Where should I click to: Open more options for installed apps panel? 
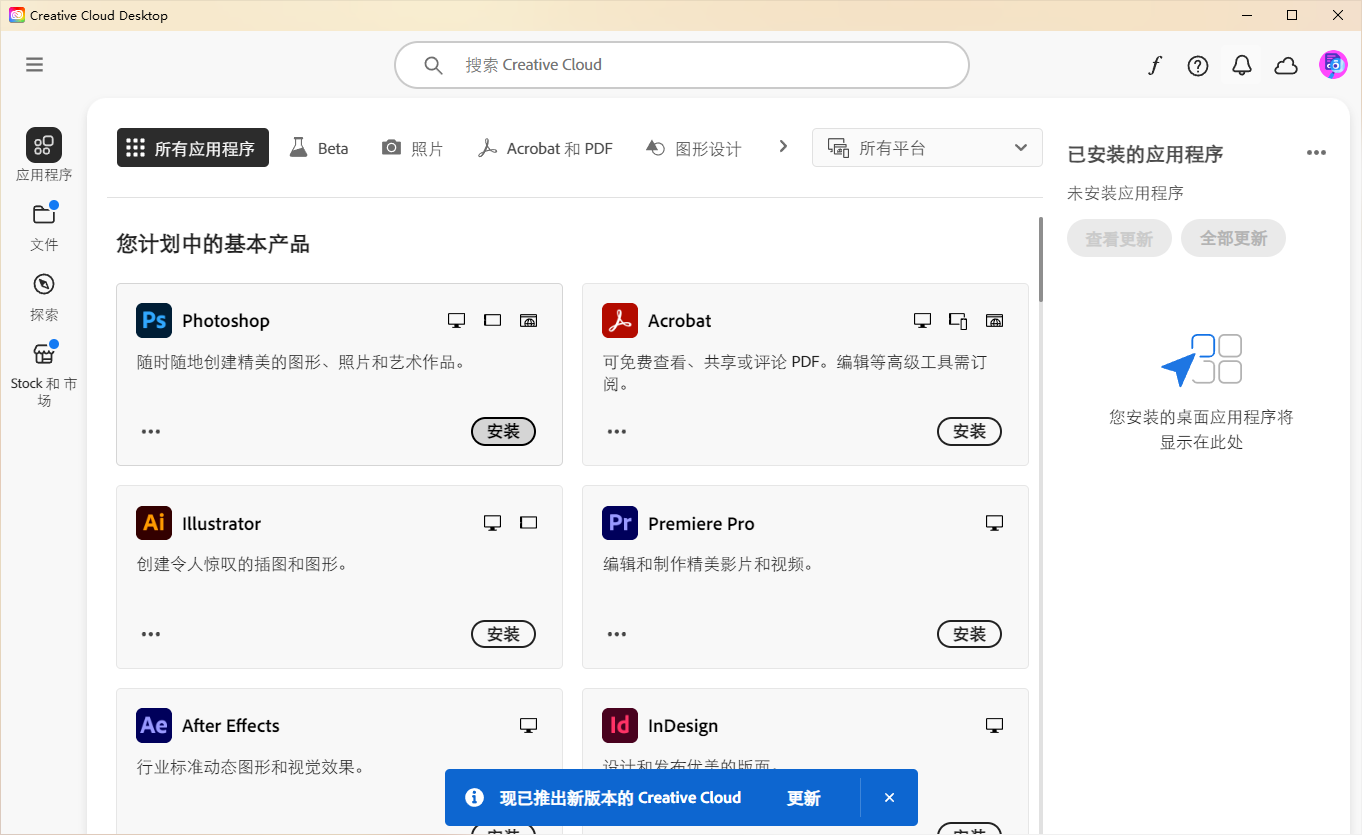1316,153
